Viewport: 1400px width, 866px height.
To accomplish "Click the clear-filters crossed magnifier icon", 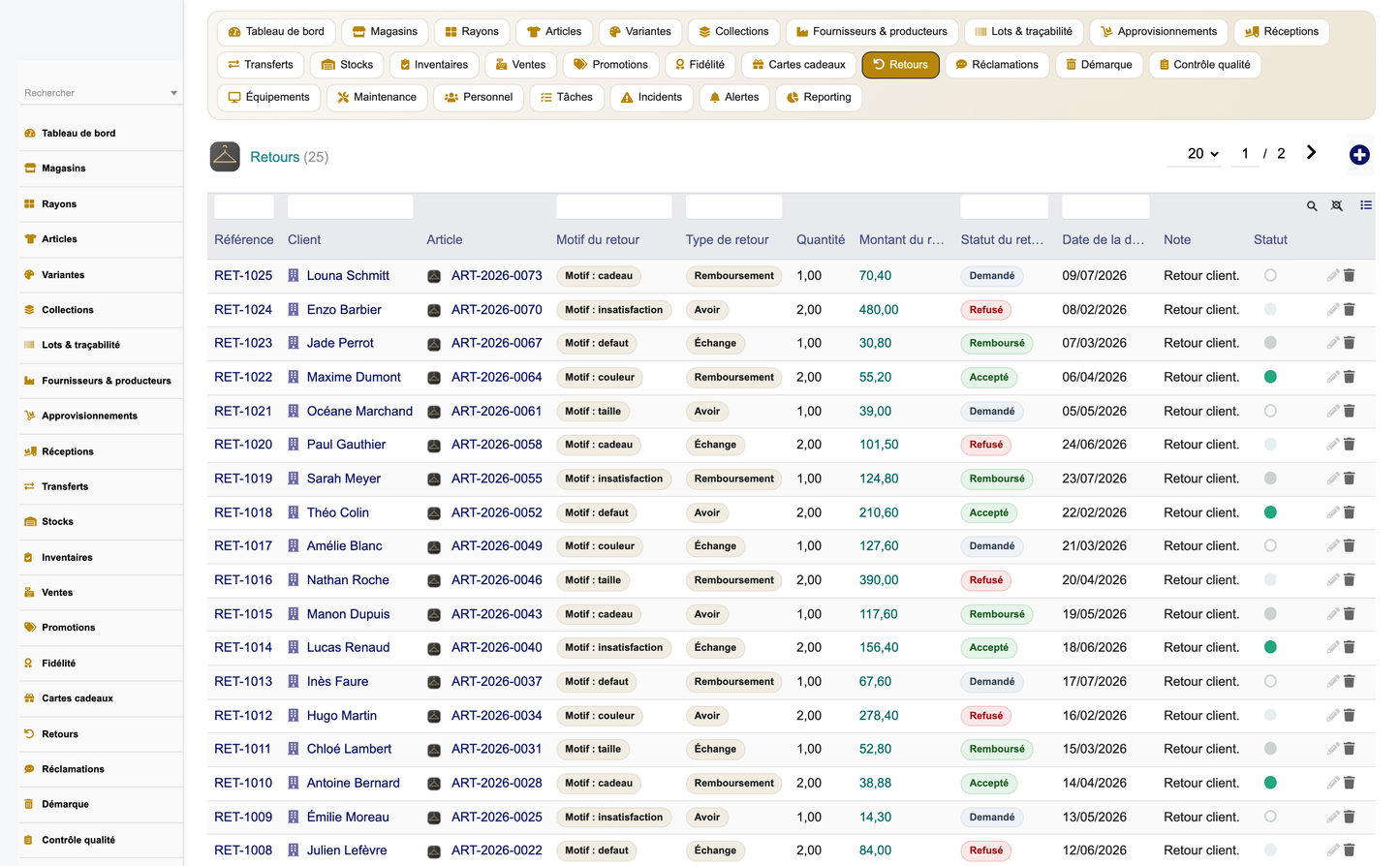I will click(x=1337, y=206).
